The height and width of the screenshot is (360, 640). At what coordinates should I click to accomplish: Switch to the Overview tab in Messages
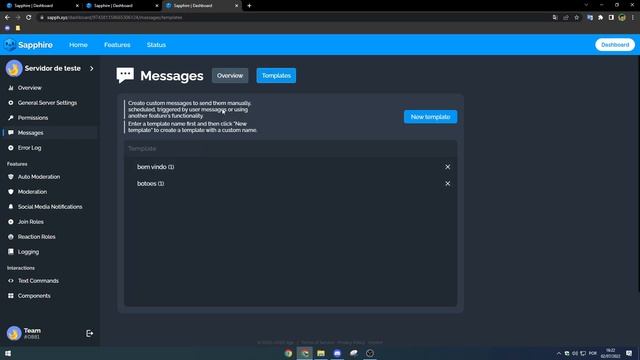(x=230, y=76)
